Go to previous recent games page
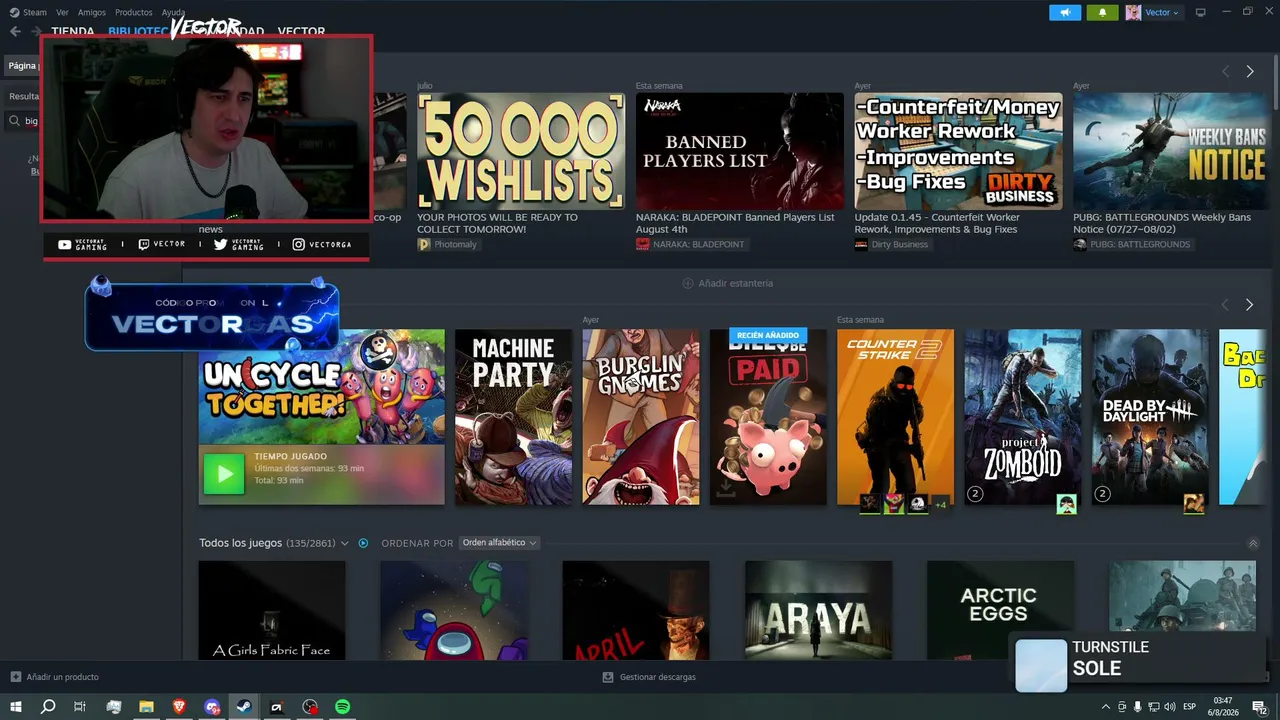Screen dimensions: 1280x720 click(1226, 304)
